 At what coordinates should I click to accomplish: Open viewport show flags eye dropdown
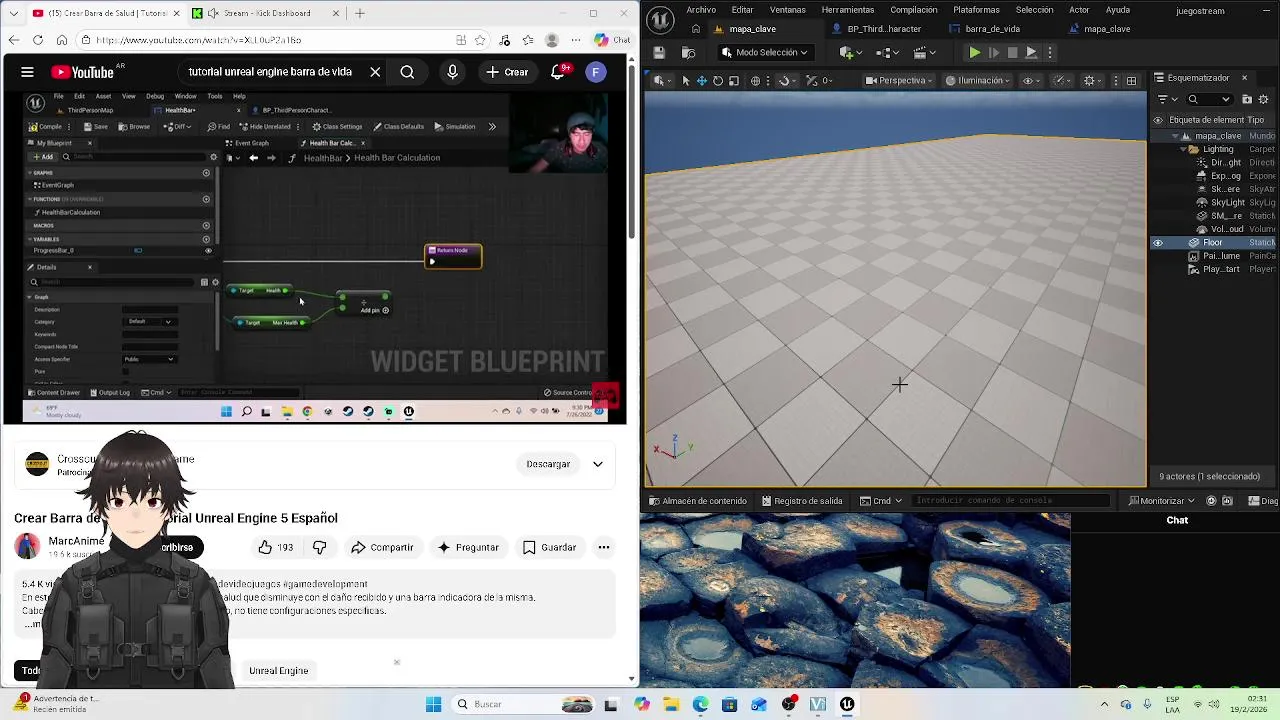(x=1031, y=81)
